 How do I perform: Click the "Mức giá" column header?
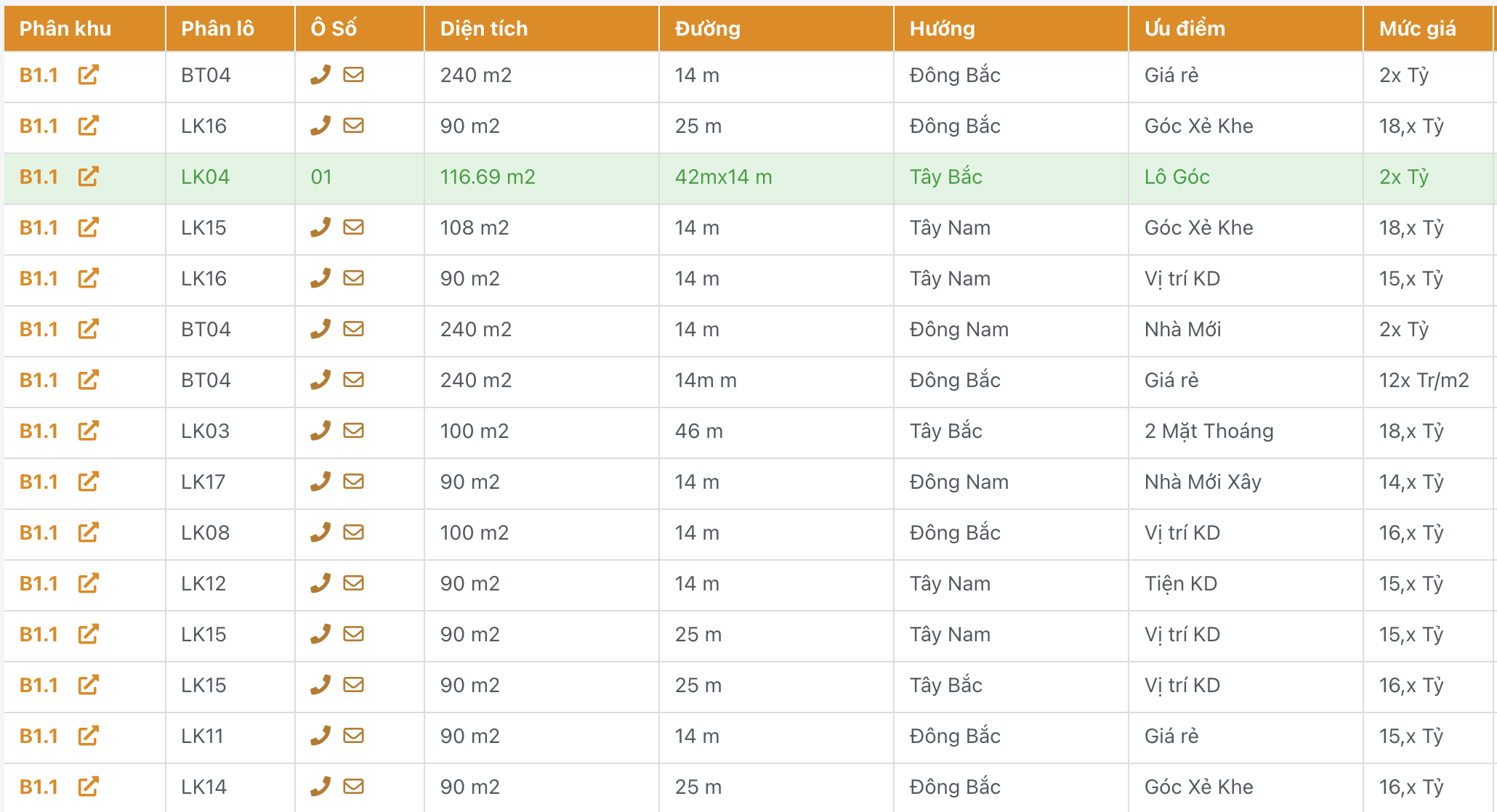click(1417, 28)
